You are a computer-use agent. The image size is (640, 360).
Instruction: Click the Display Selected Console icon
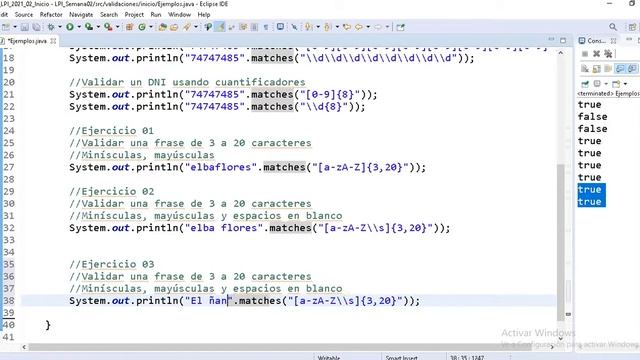[x=597, y=84]
